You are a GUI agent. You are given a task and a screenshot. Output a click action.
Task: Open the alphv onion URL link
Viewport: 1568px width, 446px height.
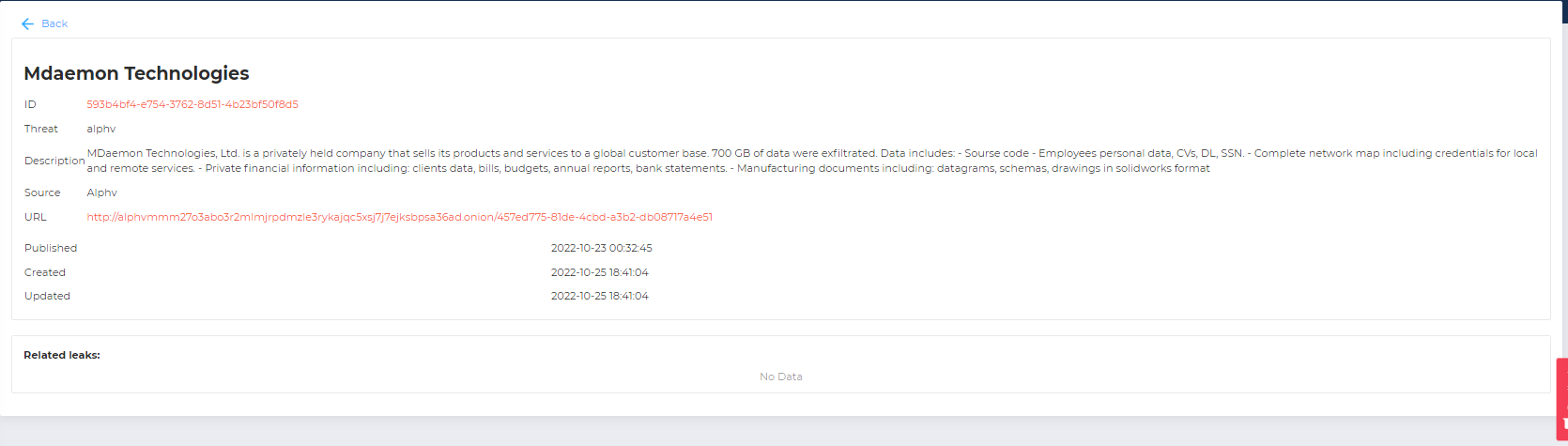400,217
